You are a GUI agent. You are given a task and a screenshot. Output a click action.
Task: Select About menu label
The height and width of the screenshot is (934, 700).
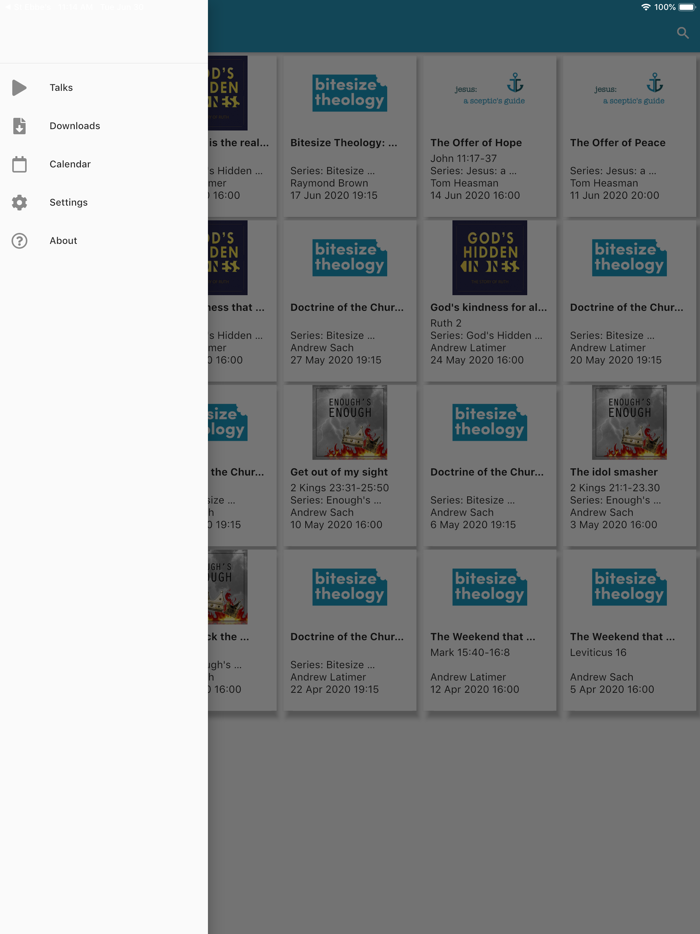[x=63, y=241]
